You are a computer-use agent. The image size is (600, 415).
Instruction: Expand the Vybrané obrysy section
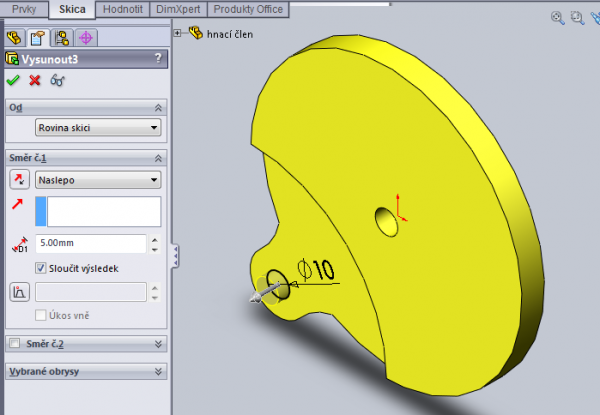[160, 371]
